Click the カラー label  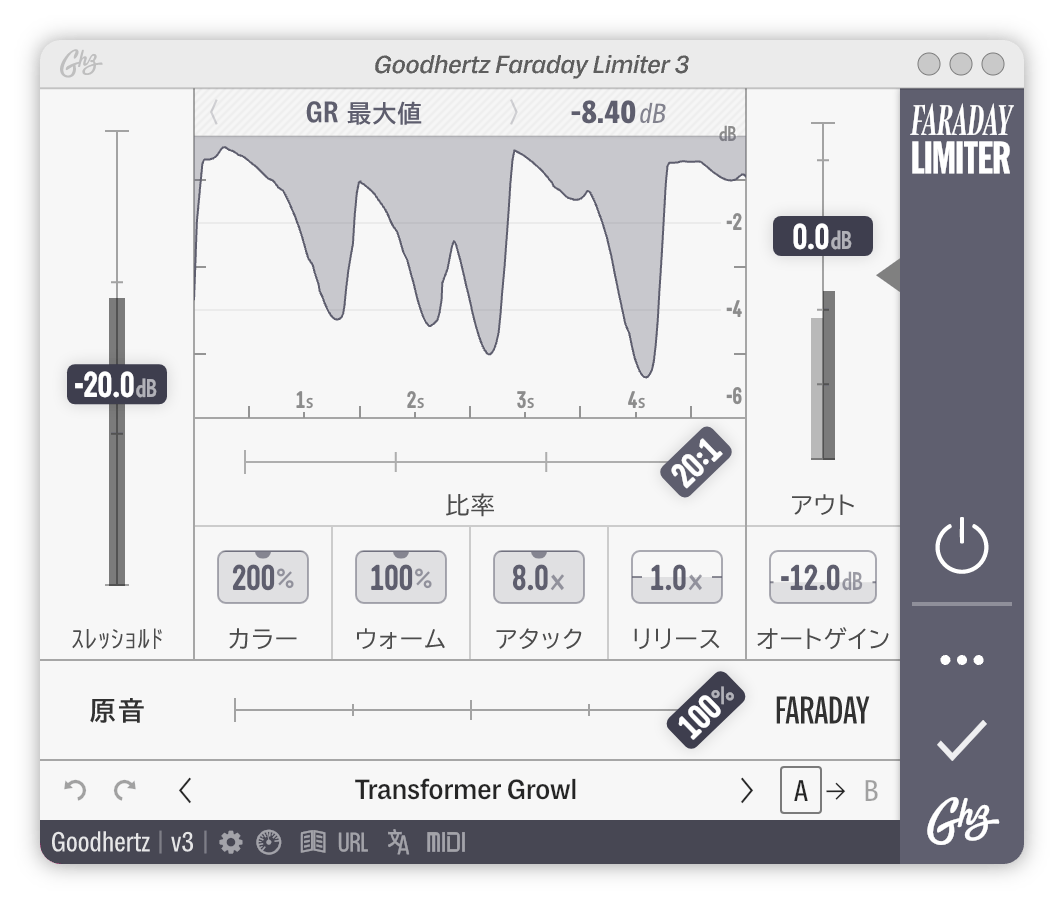pos(263,638)
